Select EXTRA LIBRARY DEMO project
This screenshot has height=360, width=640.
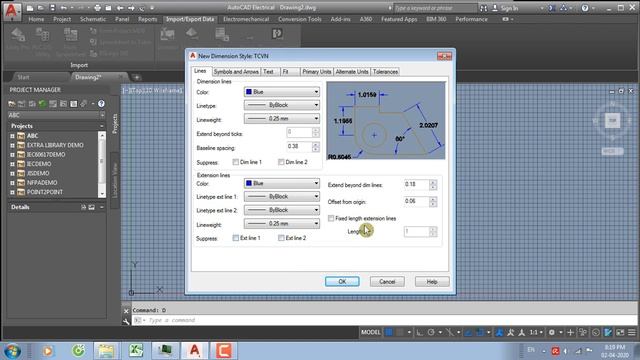[x=55, y=145]
